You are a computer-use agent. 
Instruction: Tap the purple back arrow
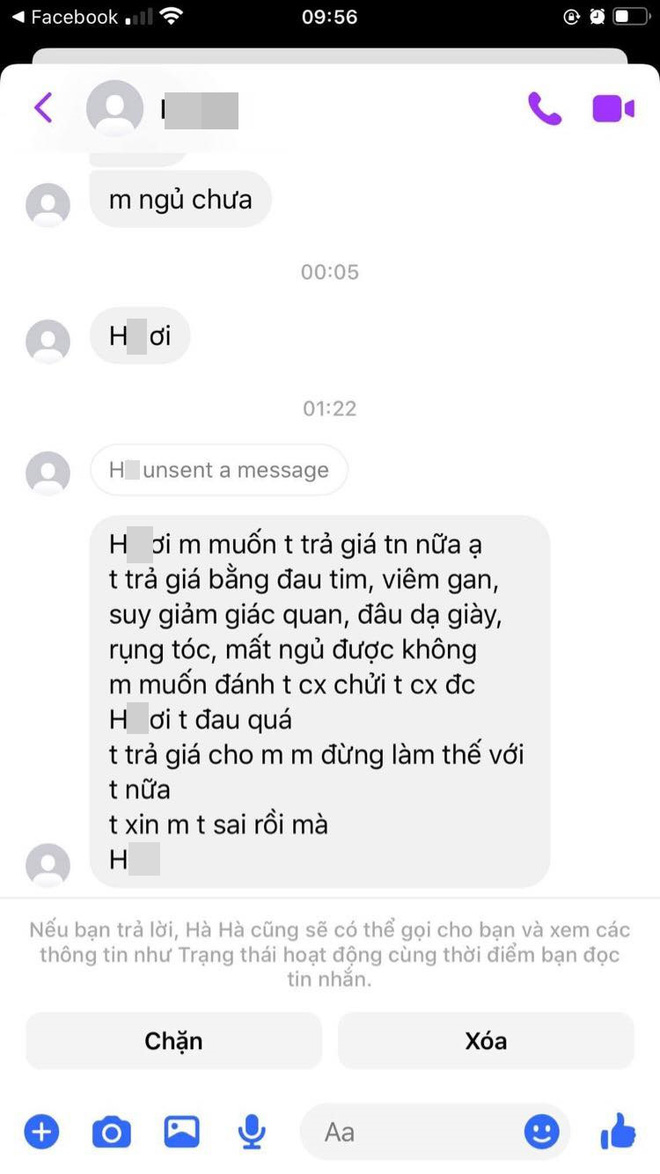click(43, 108)
